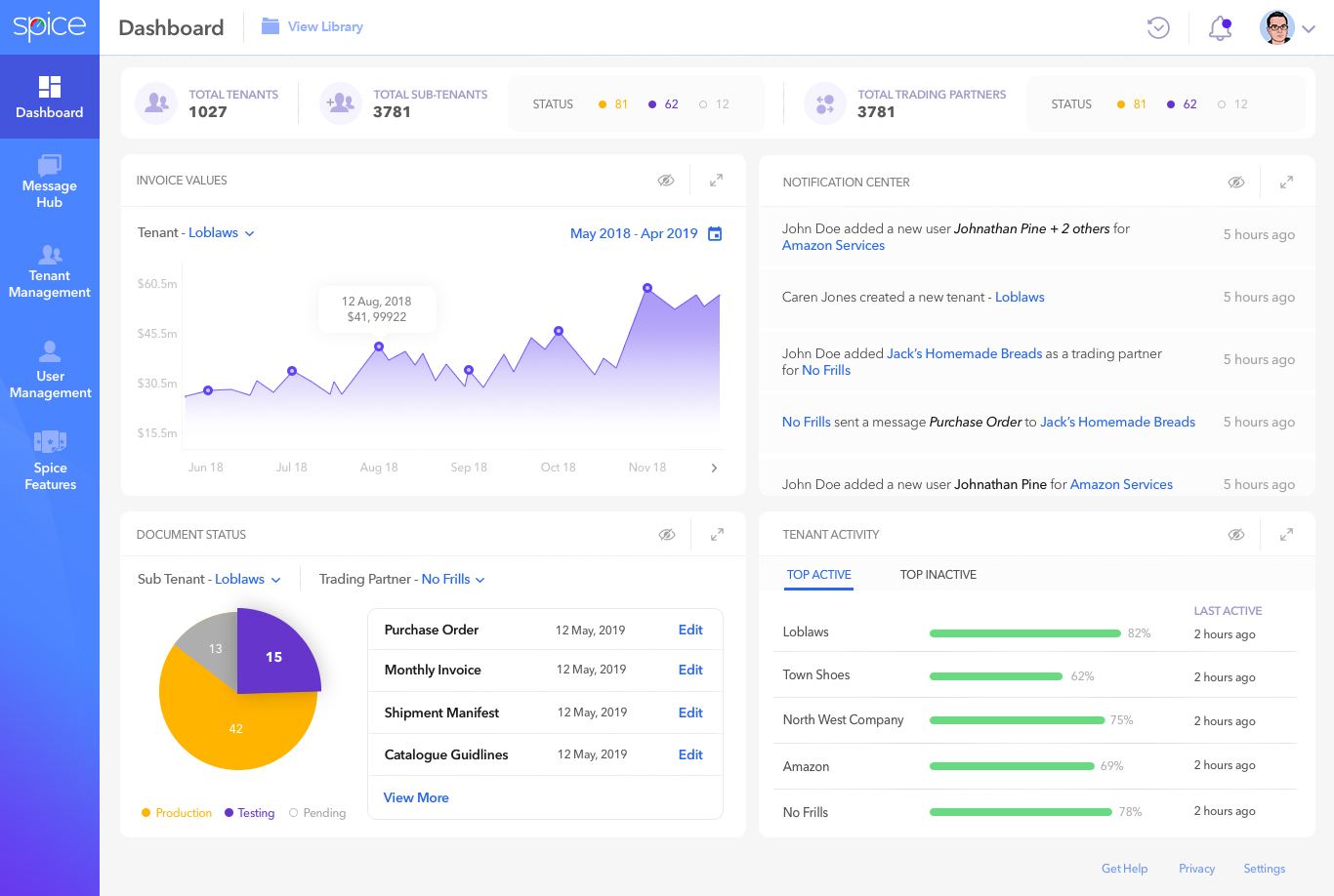1334x896 pixels.
Task: Expand the user profile menu chevron
Action: 1309,28
